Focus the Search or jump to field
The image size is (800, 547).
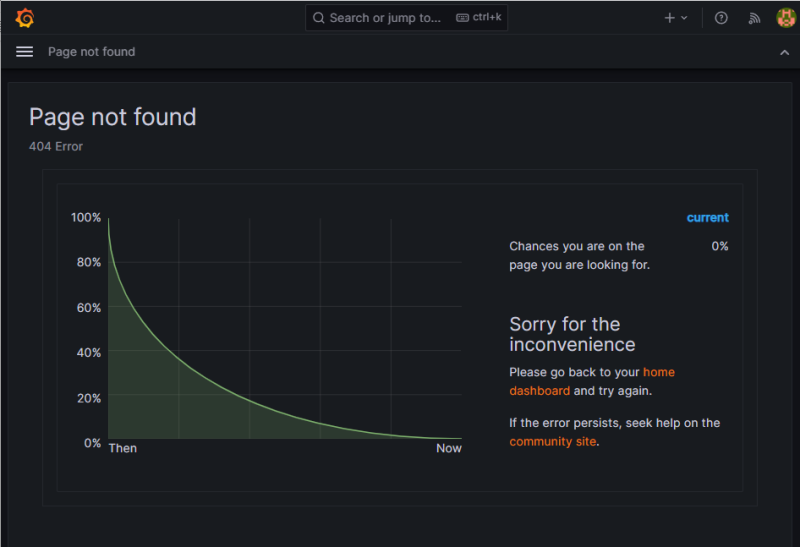[x=385, y=18]
